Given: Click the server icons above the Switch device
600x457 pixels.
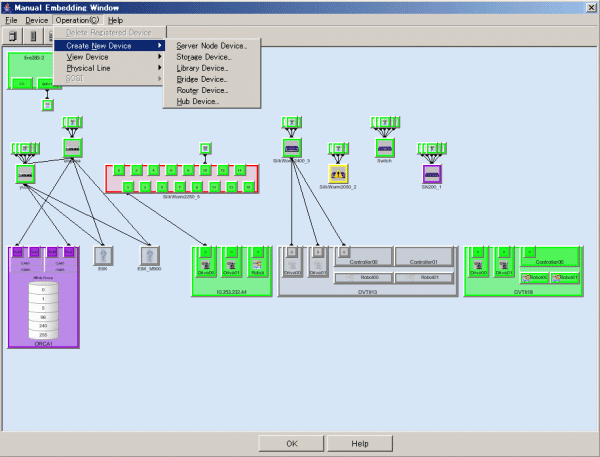Looking at the screenshot, I should pyautogui.click(x=385, y=122).
